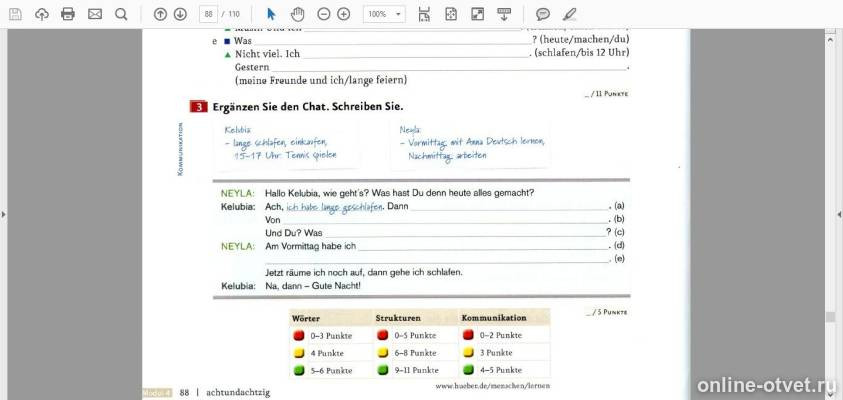The width and height of the screenshot is (843, 400).
Task: Expand the right side panel arrow
Action: pos(839,215)
